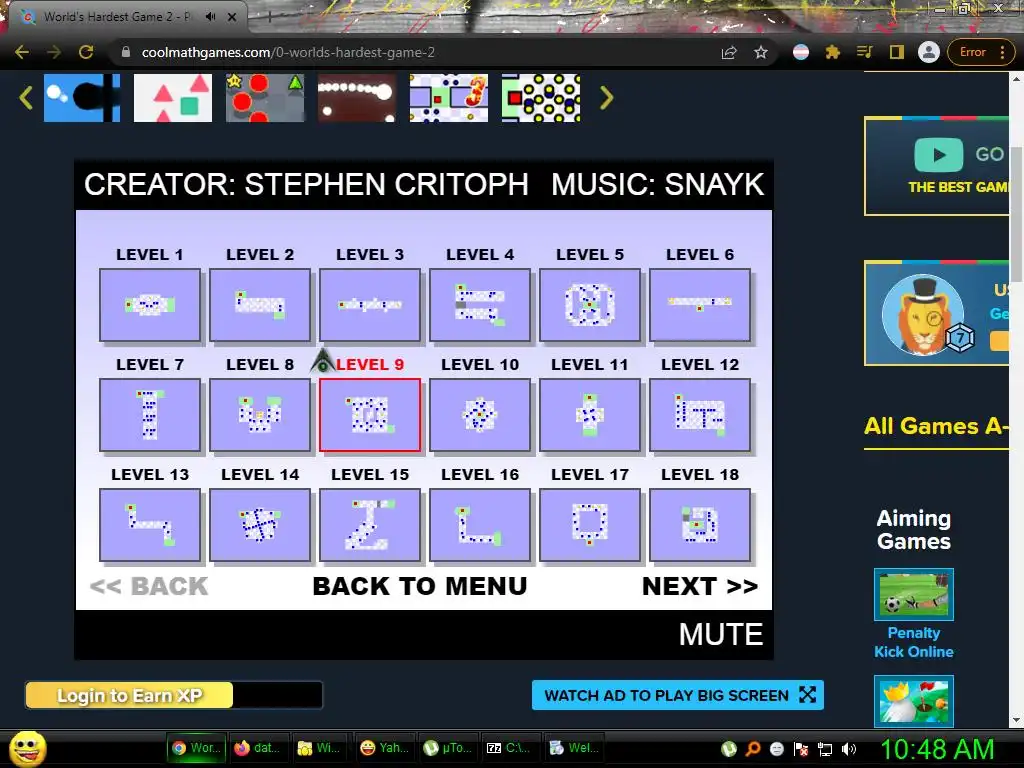
Task: Open the Chrome taskbar item
Action: click(x=196, y=748)
